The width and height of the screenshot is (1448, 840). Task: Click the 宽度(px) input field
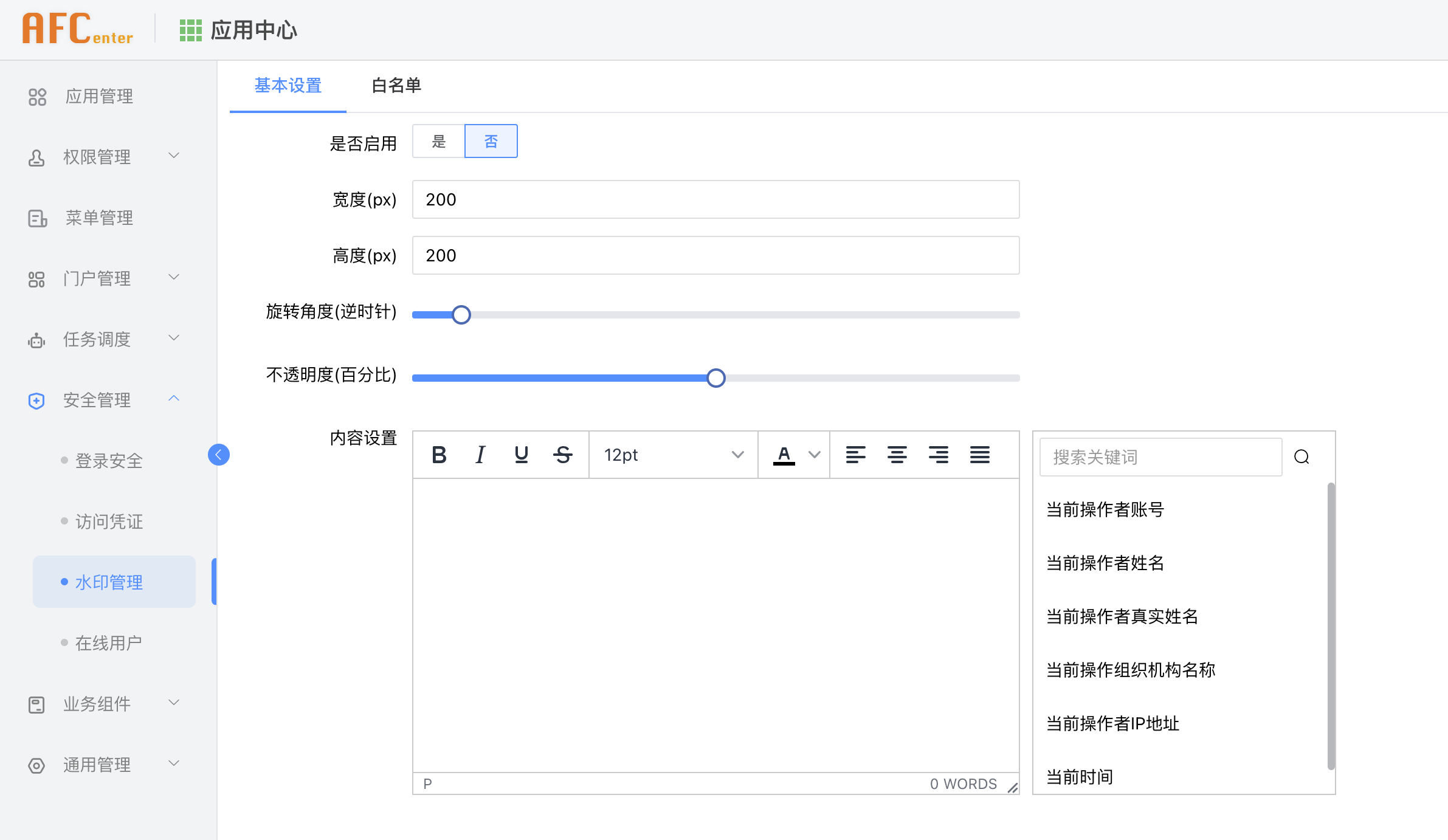[x=715, y=199]
